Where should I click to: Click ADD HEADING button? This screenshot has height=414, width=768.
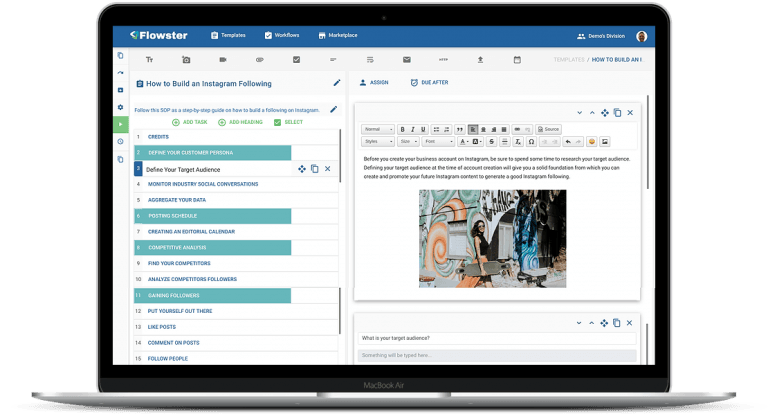pyautogui.click(x=240, y=122)
